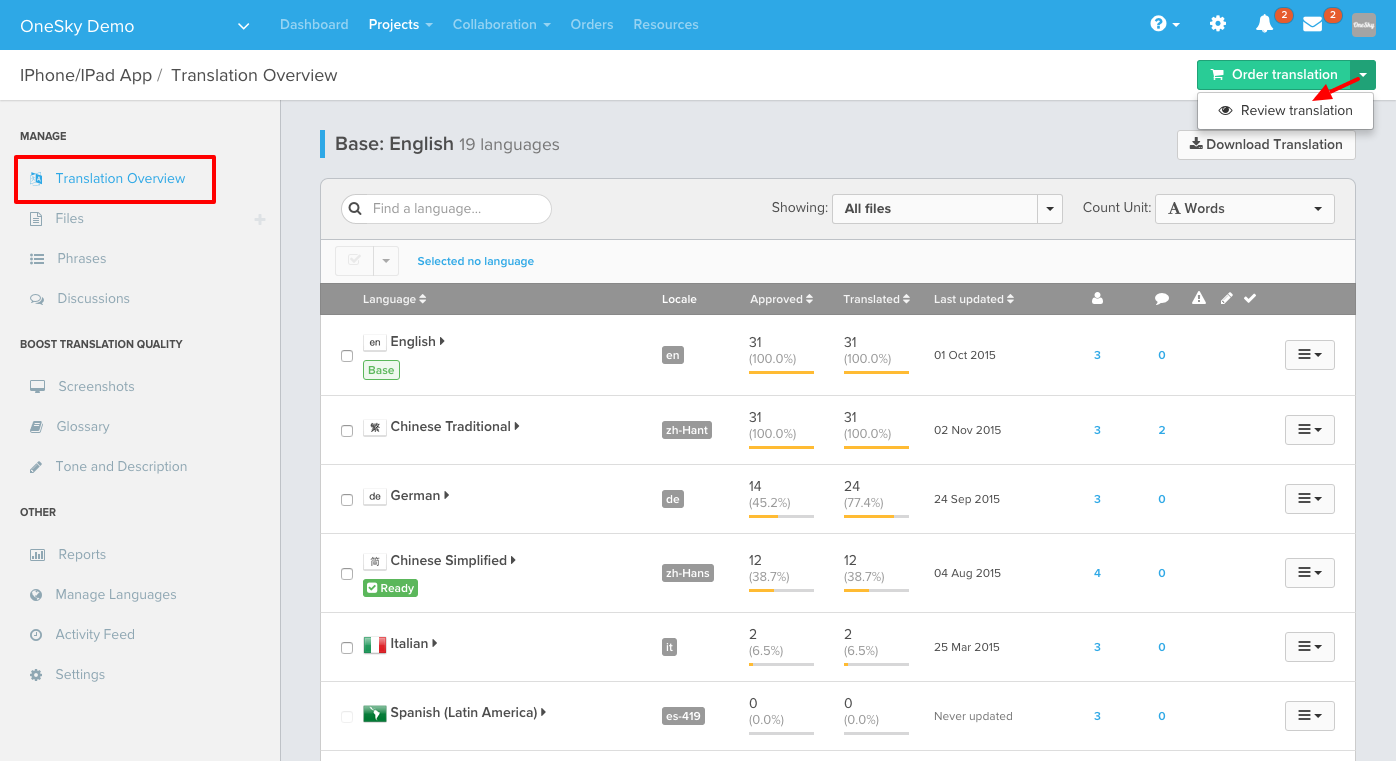
Task: Click the German 'de' language icon
Action: pyautogui.click(x=375, y=496)
